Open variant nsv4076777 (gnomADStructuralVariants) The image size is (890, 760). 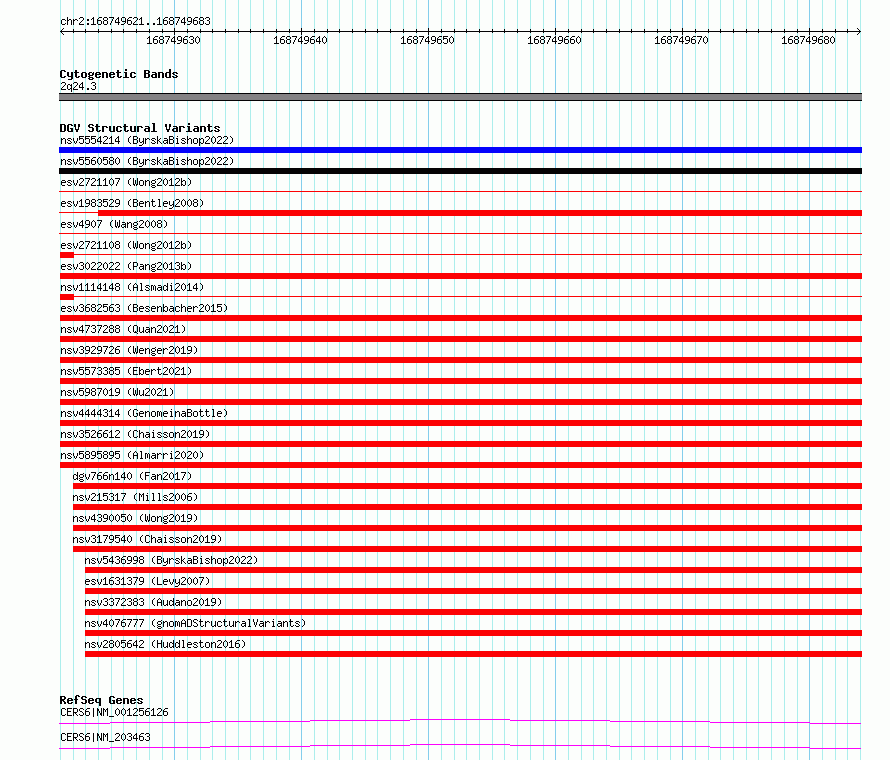point(195,623)
